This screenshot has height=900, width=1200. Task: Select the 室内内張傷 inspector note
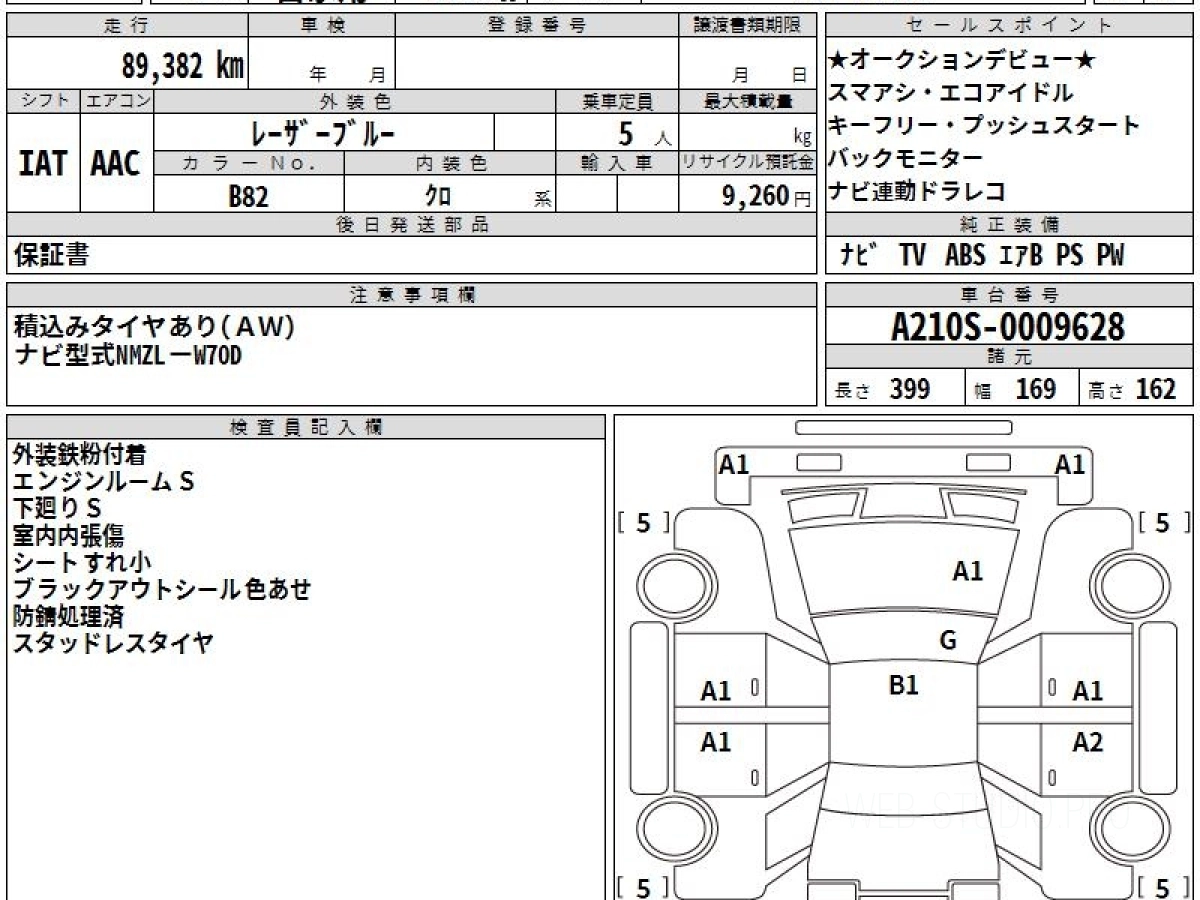(68, 536)
